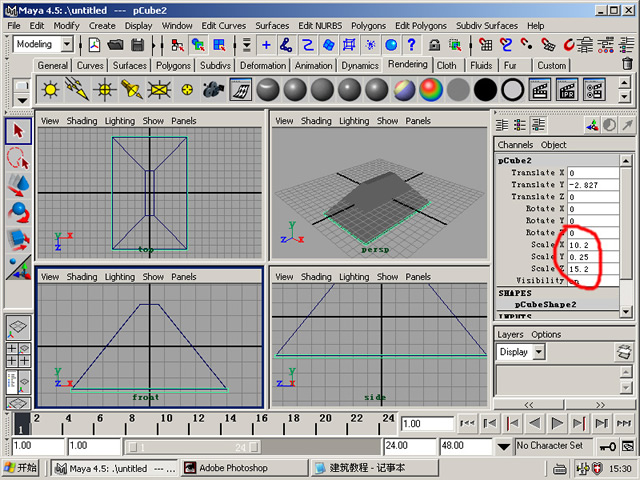Click the range slider bar
Viewport: 640px width, 480px height.
[x=192, y=447]
